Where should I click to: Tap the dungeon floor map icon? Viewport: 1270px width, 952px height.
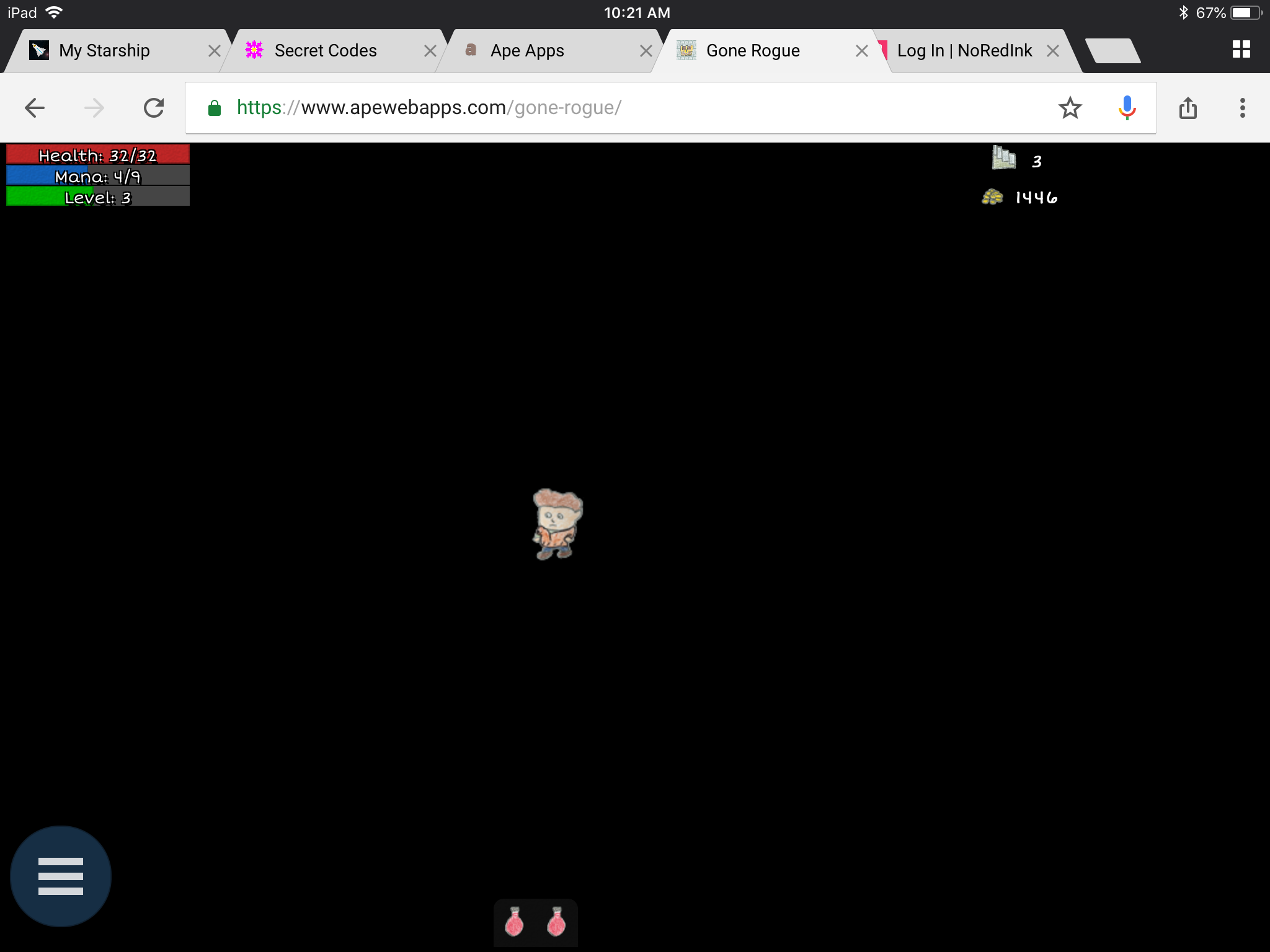click(x=1003, y=158)
